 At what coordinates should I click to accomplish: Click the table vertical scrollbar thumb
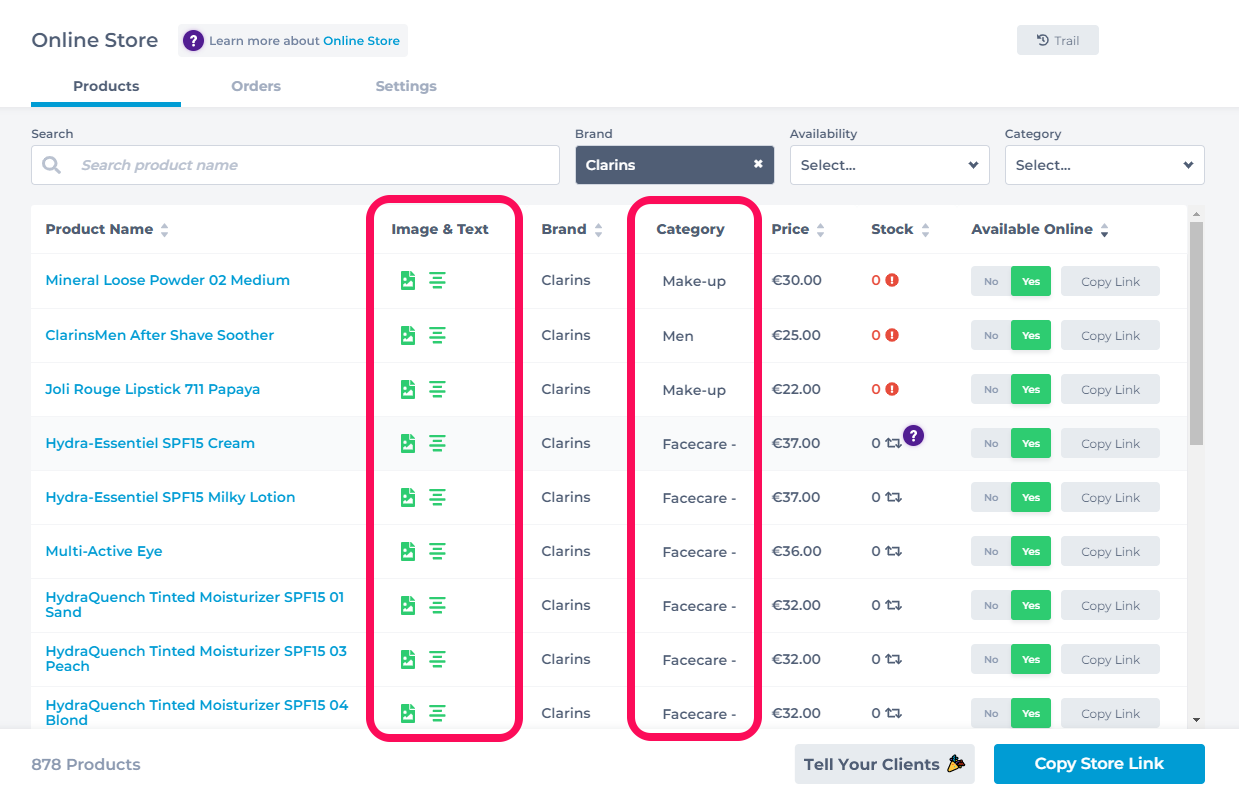click(x=1196, y=333)
